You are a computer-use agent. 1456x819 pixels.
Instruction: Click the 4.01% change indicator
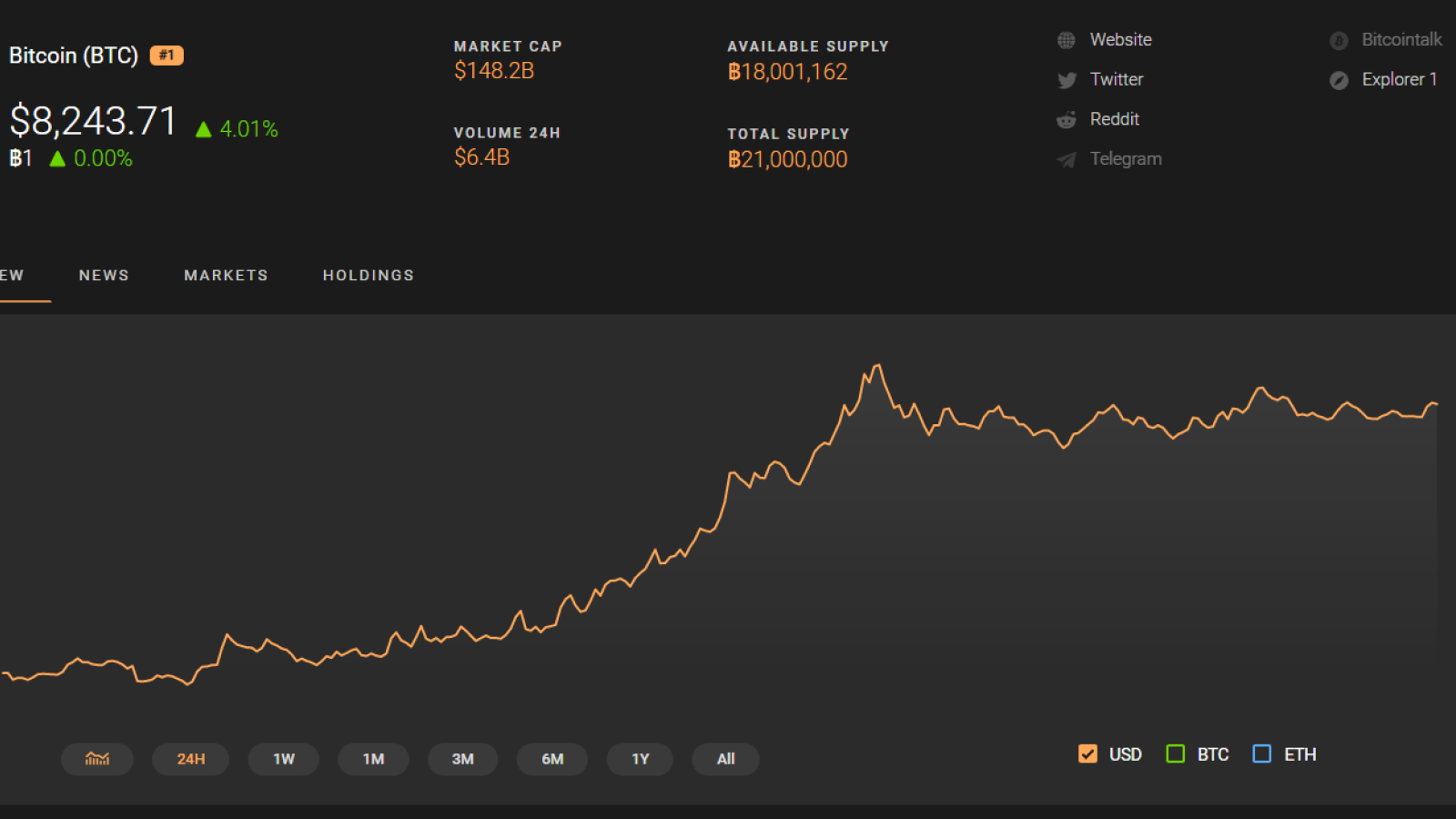(x=237, y=129)
